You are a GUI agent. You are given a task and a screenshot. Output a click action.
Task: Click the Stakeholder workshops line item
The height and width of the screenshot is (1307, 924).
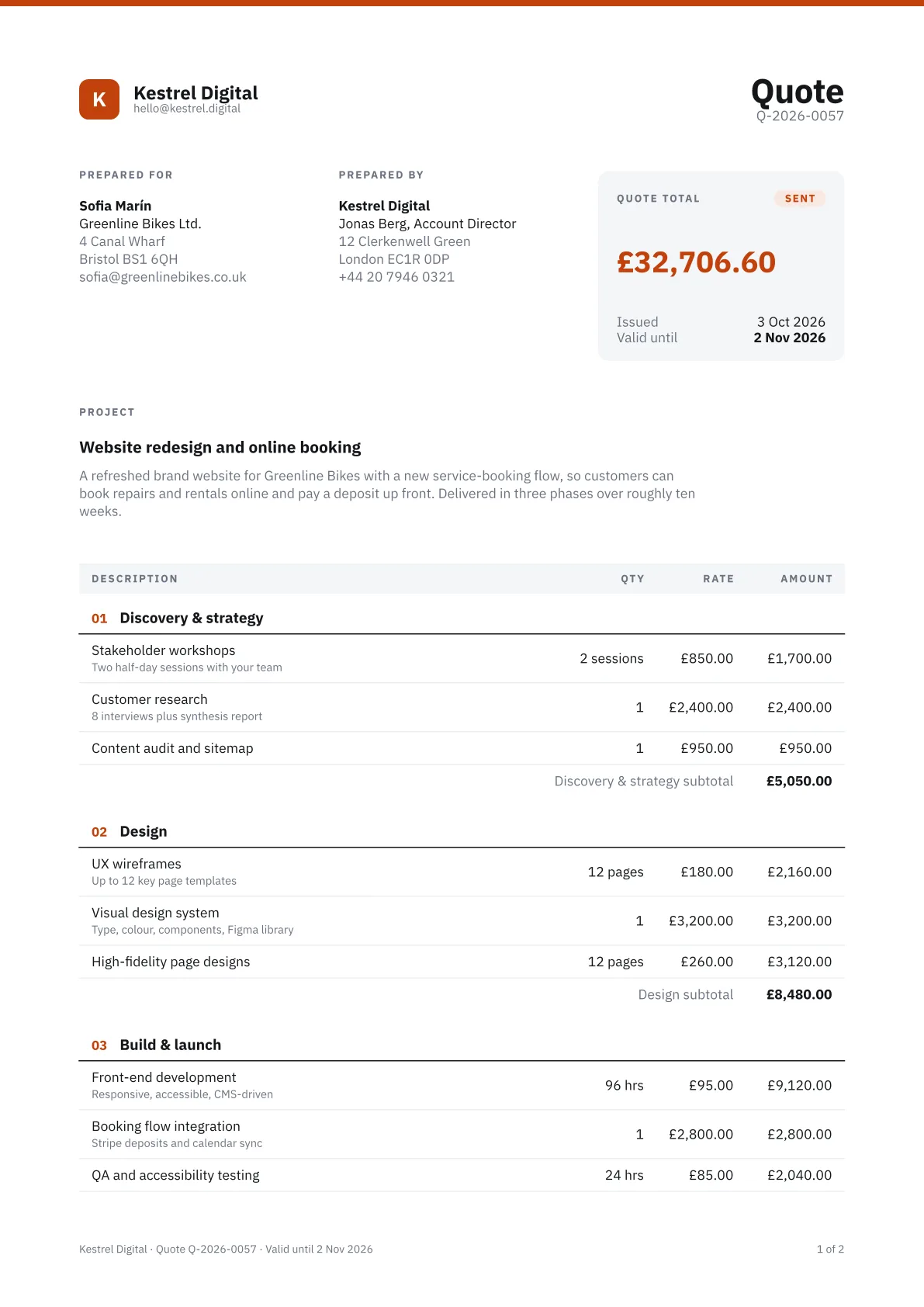(x=462, y=658)
